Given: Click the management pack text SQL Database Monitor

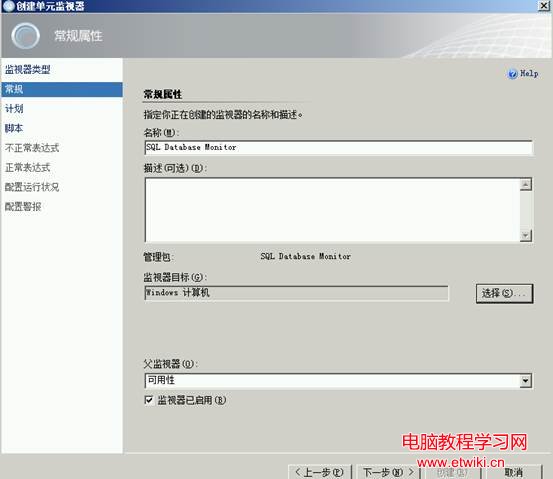Looking at the screenshot, I should click(x=305, y=256).
